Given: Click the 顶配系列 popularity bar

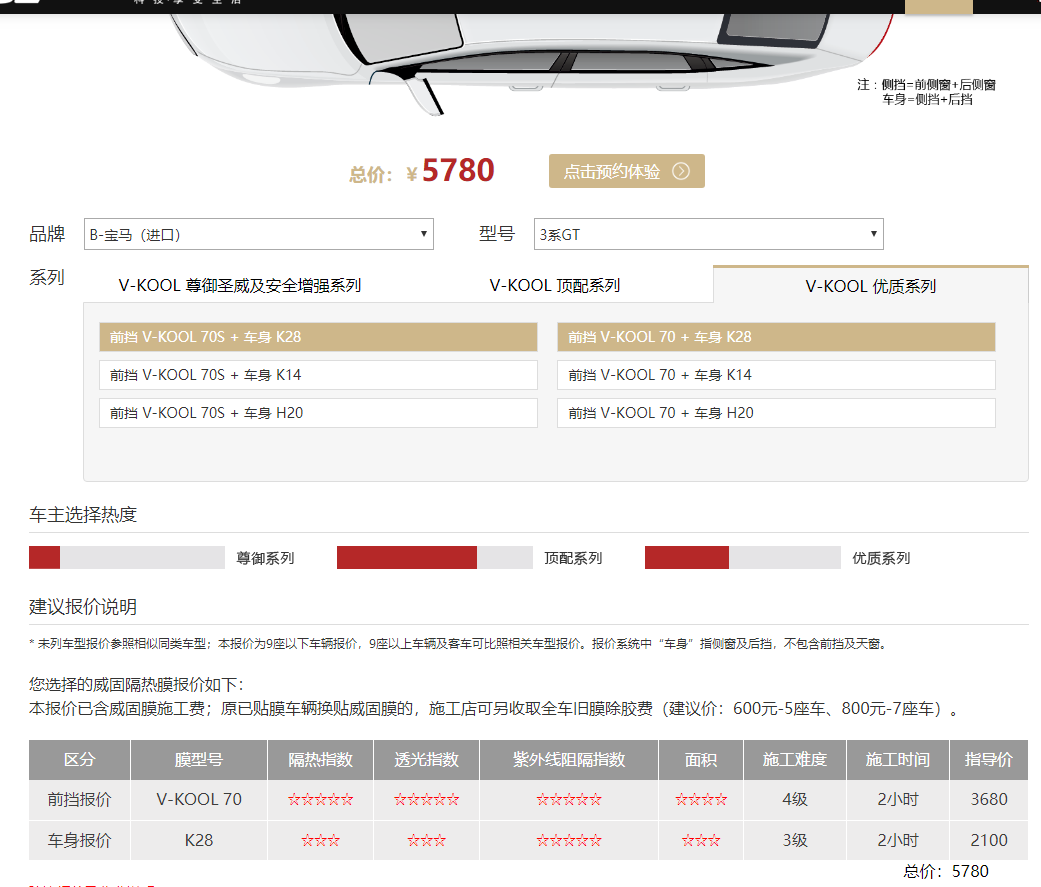Looking at the screenshot, I should 435,558.
